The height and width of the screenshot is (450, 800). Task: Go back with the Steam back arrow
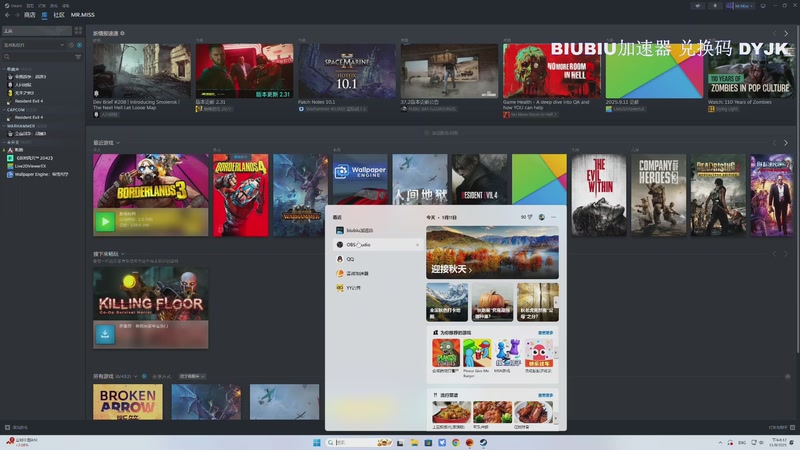point(7,15)
